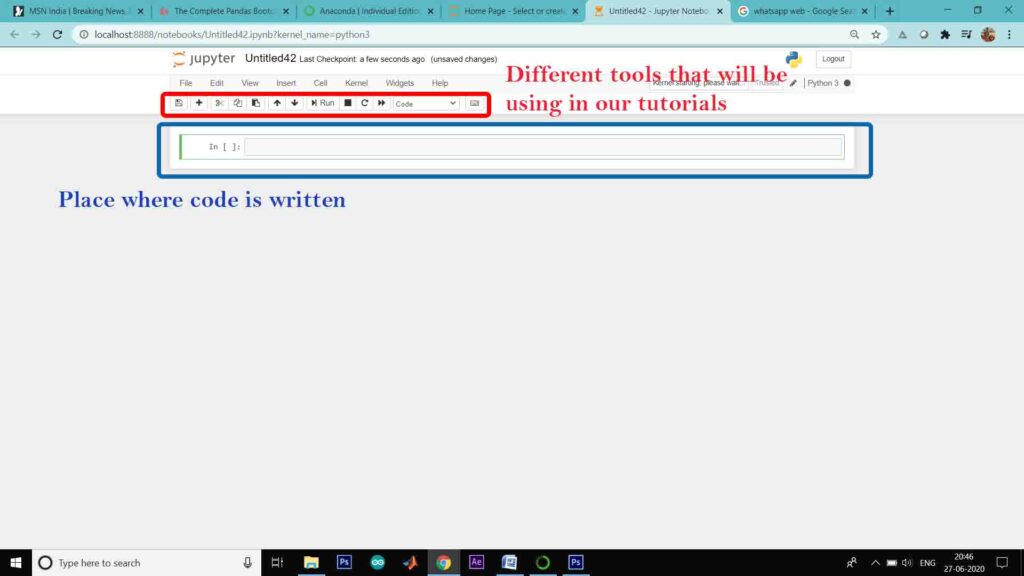Open Arduino IDE from the taskbar

[x=377, y=562]
